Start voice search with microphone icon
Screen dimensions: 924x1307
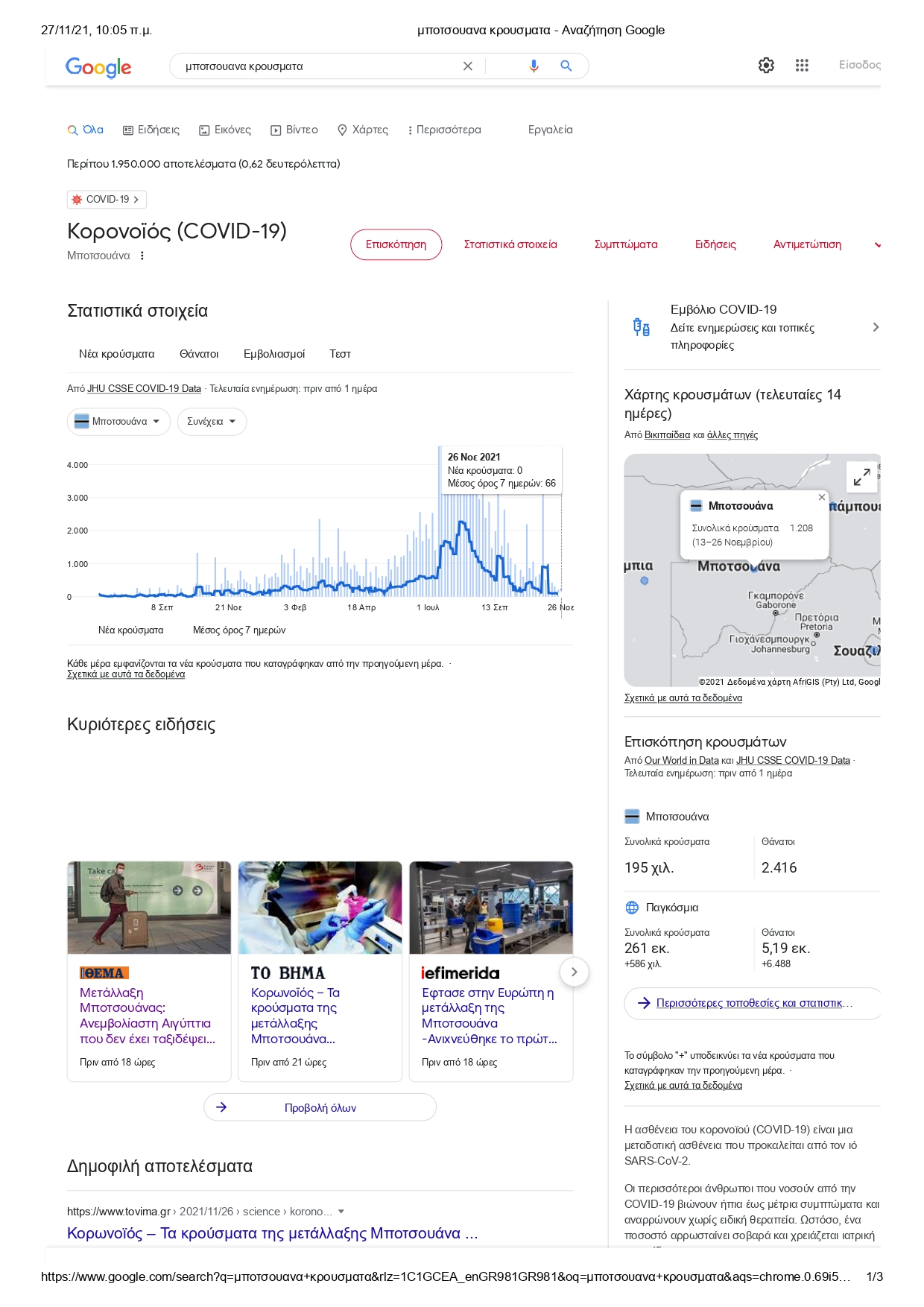(534, 66)
